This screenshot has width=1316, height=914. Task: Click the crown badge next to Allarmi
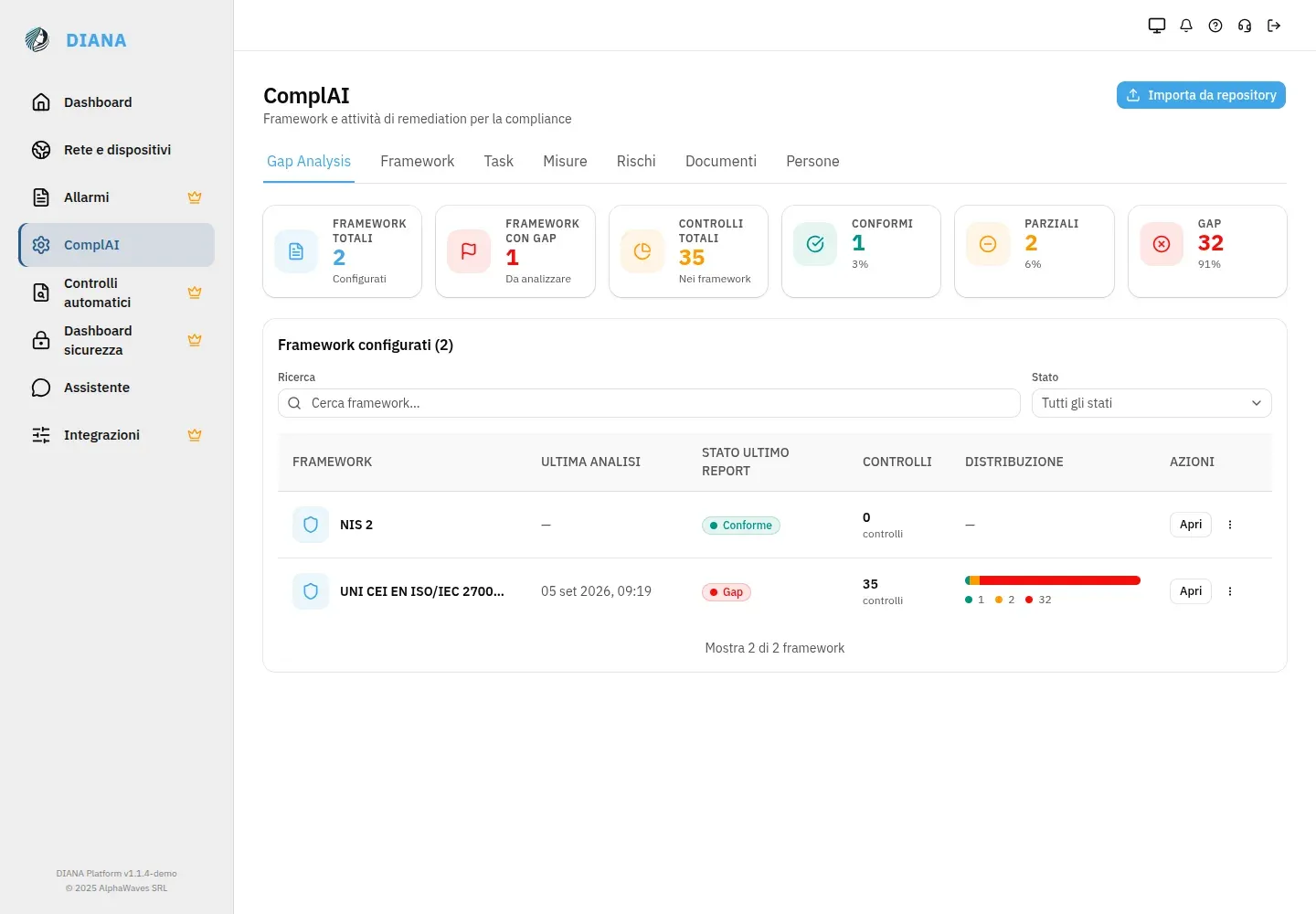195,197
